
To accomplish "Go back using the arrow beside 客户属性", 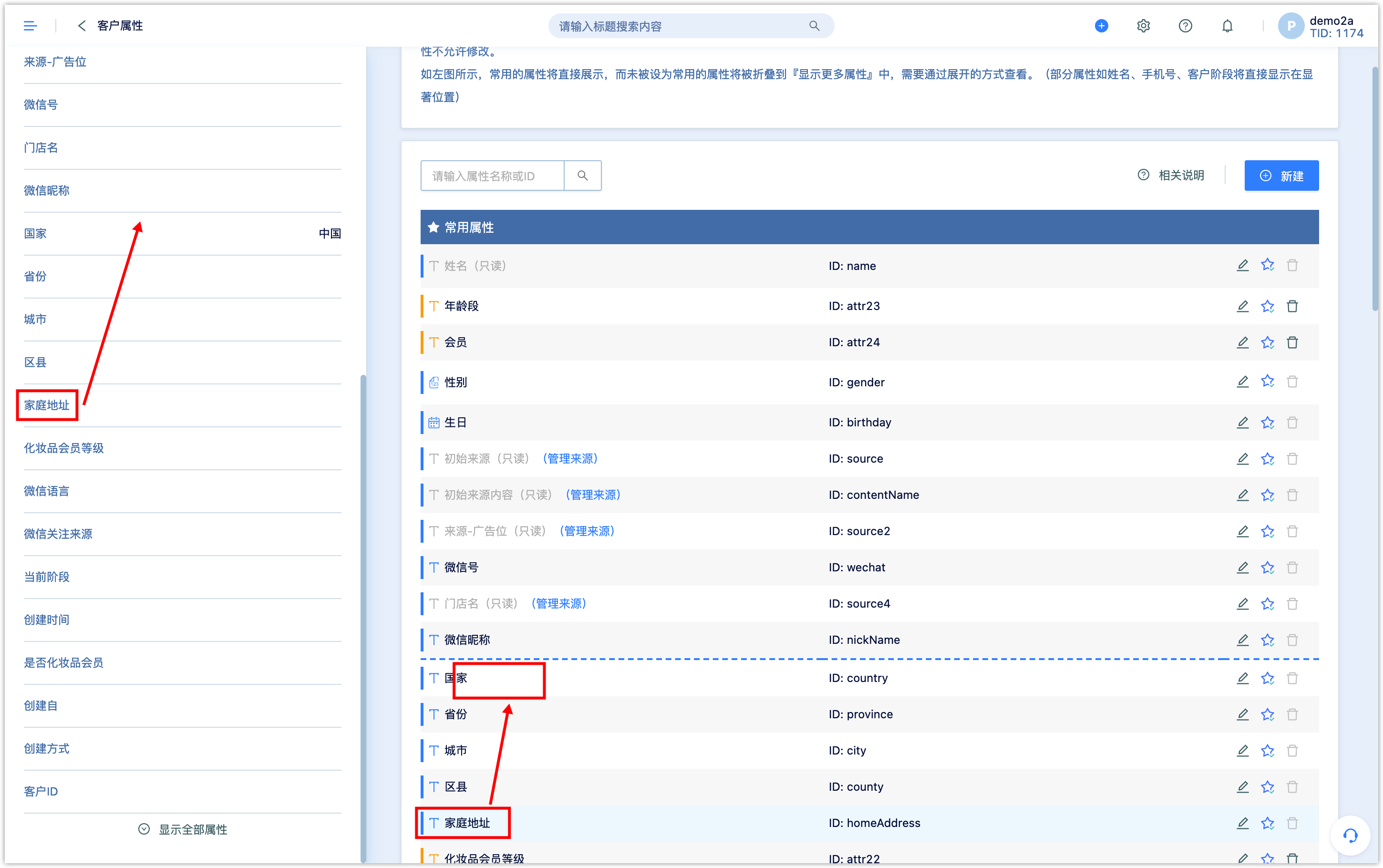I will click(82, 26).
